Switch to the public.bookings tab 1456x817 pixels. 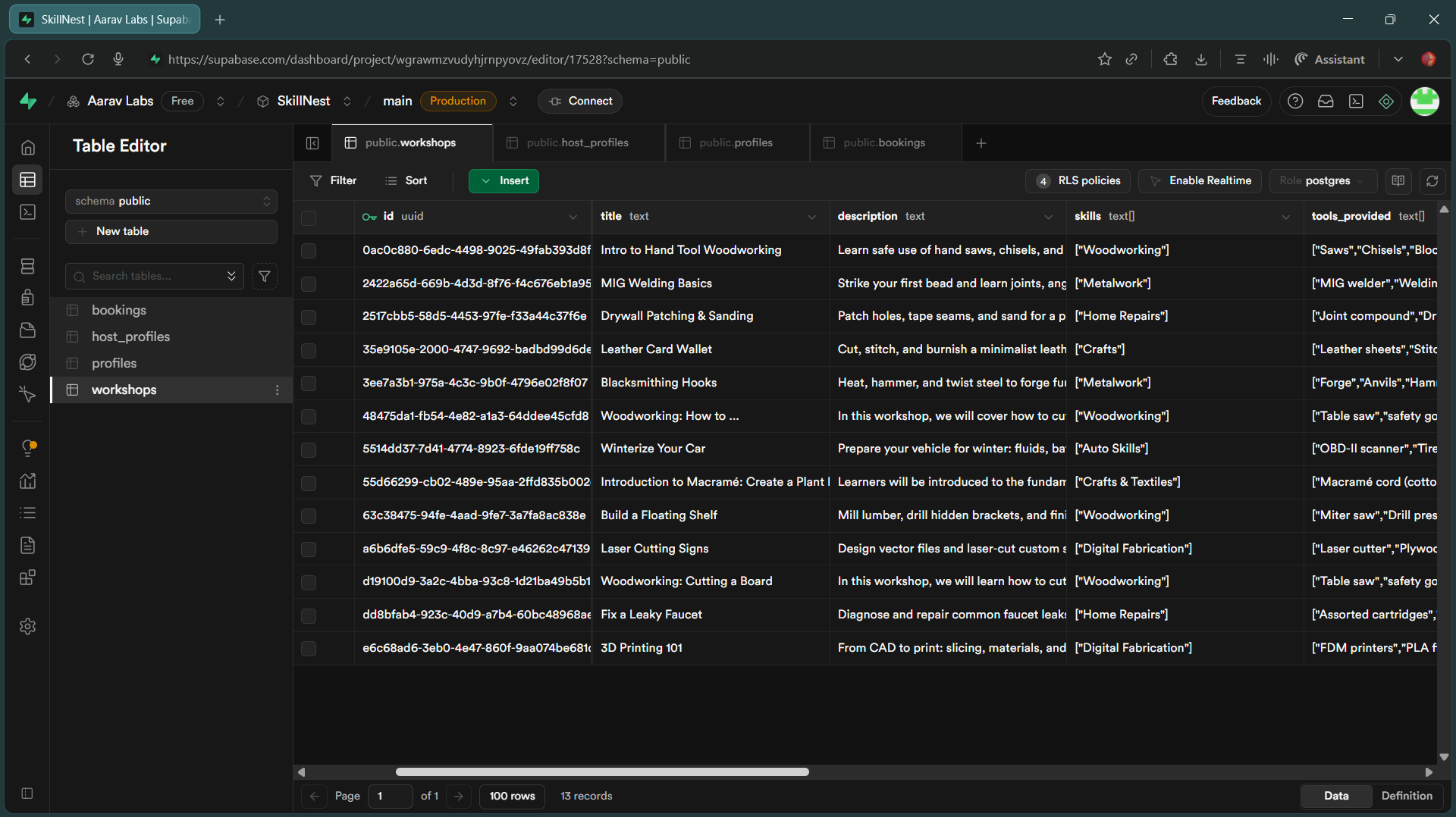884,142
